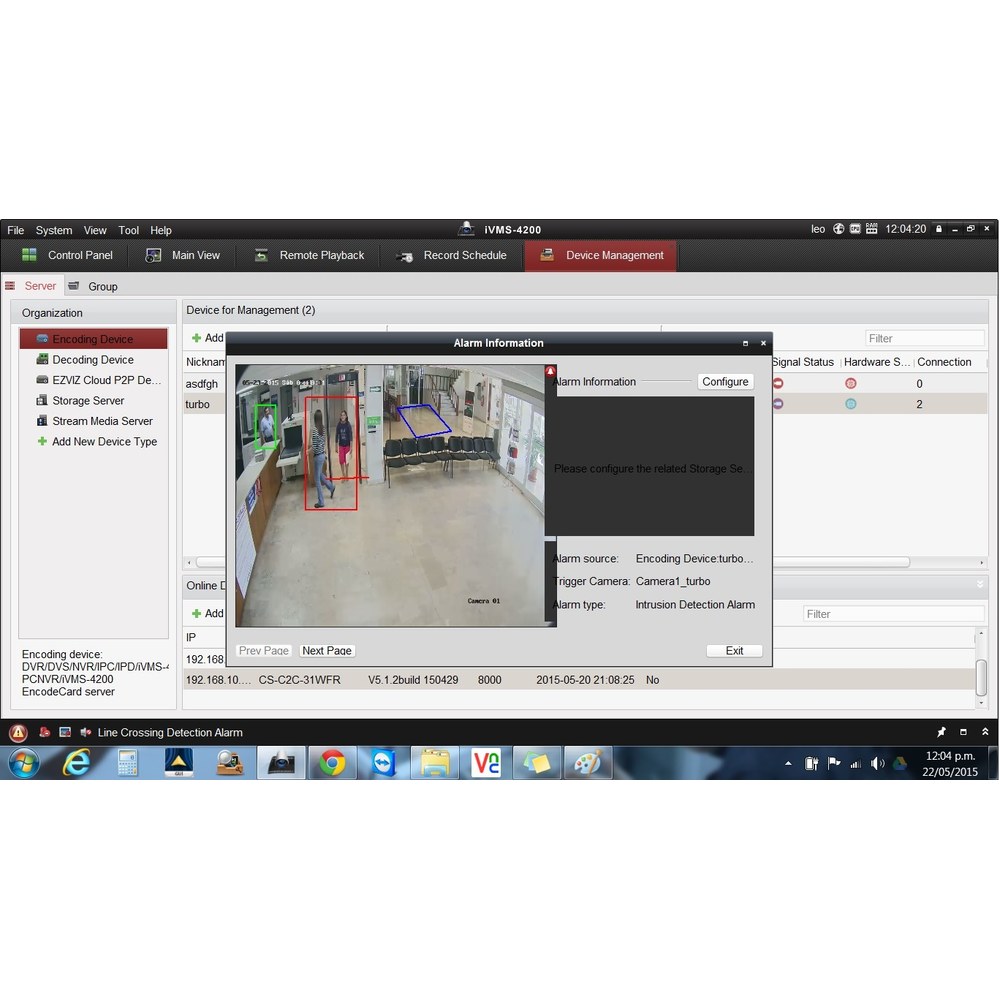Click the Connection column header
1000x1000 pixels.
click(944, 362)
